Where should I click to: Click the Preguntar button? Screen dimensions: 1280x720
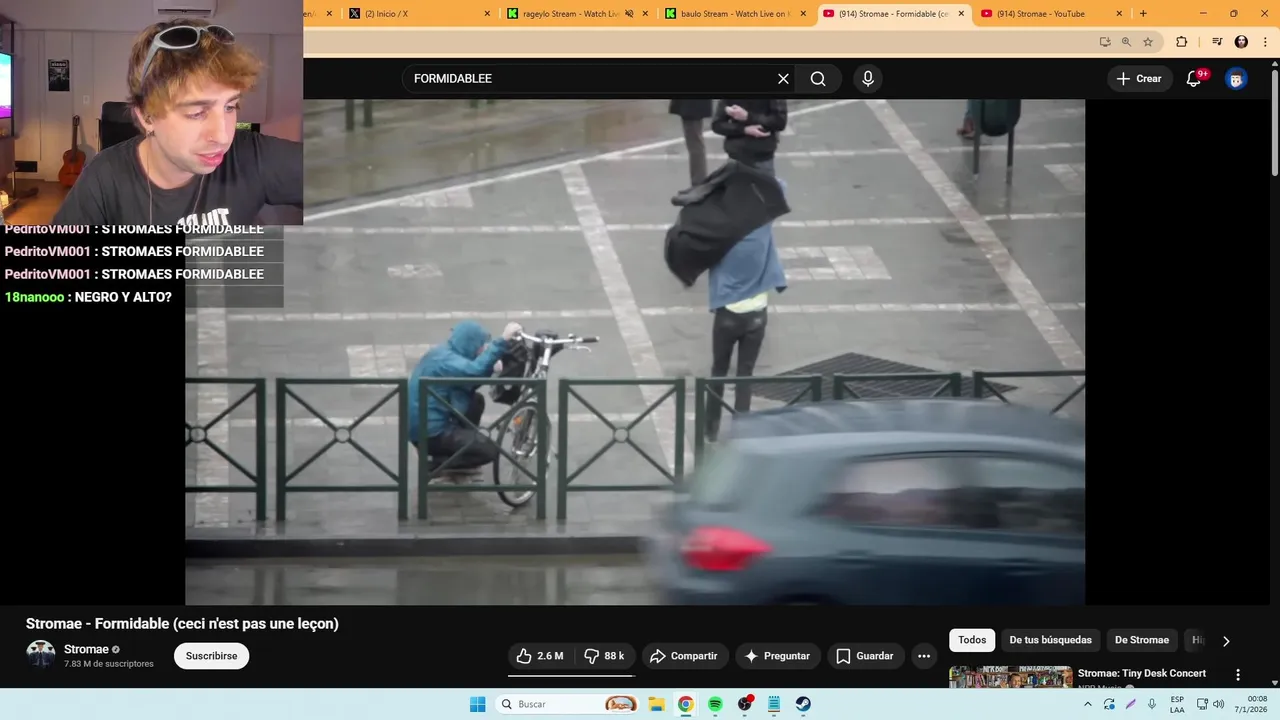click(x=778, y=656)
